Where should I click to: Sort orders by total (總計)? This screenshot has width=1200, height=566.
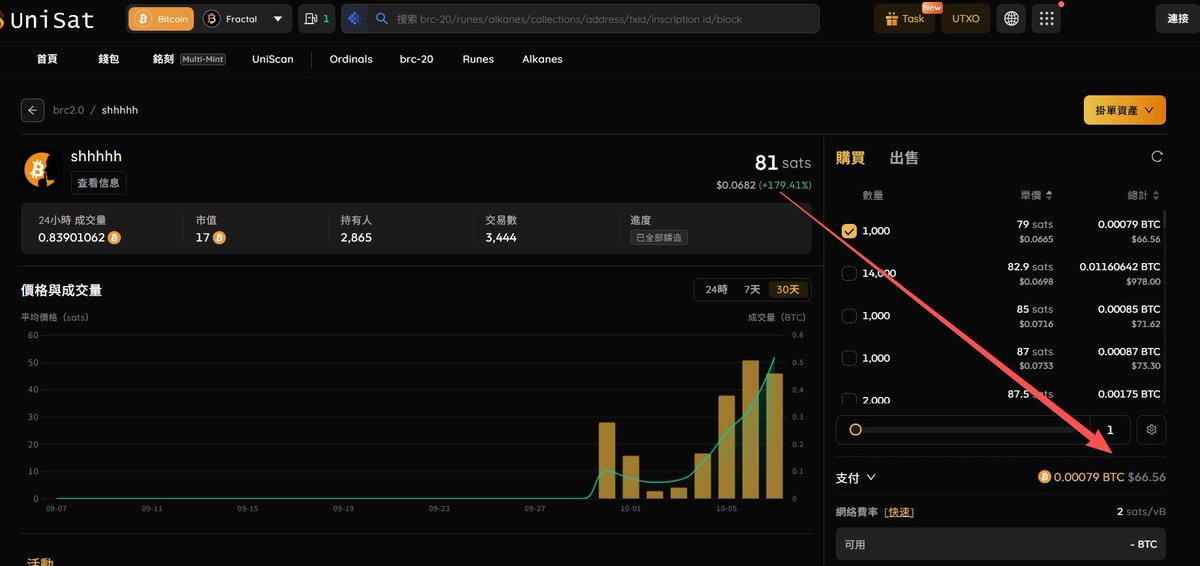(x=1143, y=195)
